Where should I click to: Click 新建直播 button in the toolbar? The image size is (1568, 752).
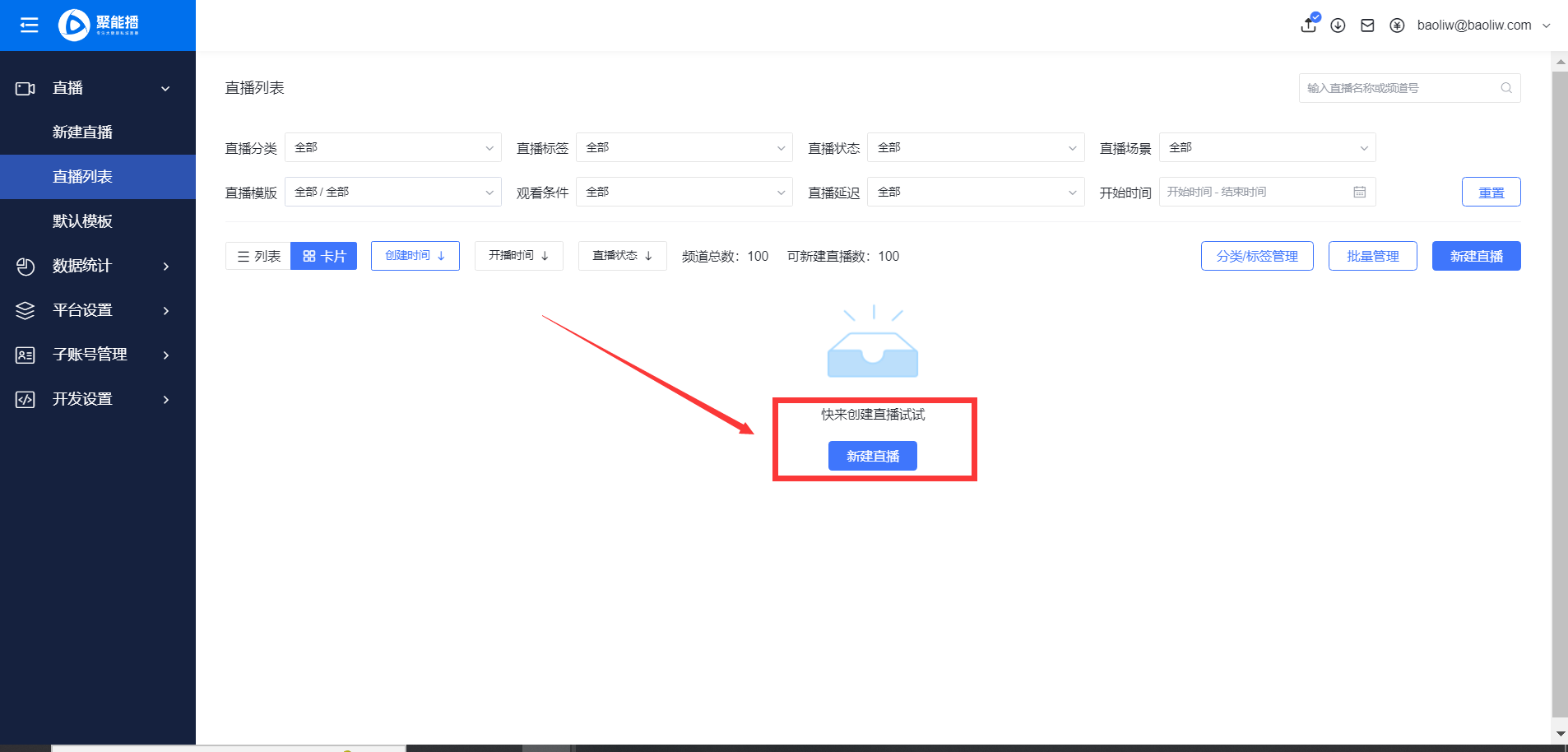click(1476, 256)
